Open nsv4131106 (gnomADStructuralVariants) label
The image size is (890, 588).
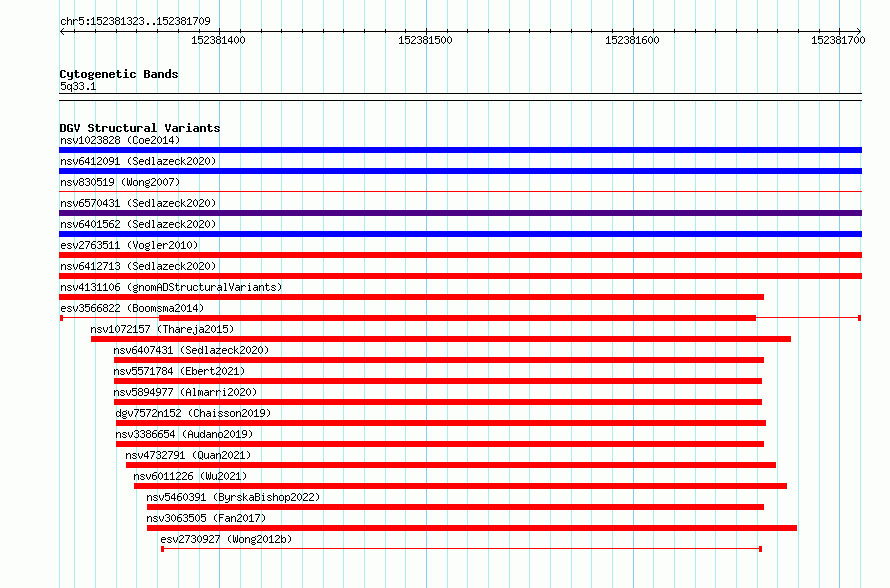(x=171, y=287)
